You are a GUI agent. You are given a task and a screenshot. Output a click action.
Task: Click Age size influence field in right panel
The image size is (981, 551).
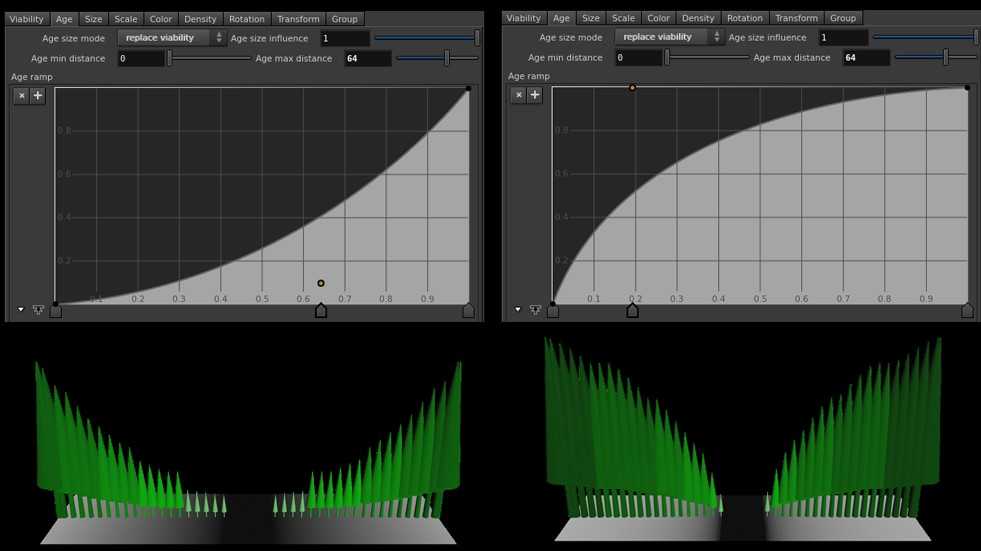click(x=843, y=38)
